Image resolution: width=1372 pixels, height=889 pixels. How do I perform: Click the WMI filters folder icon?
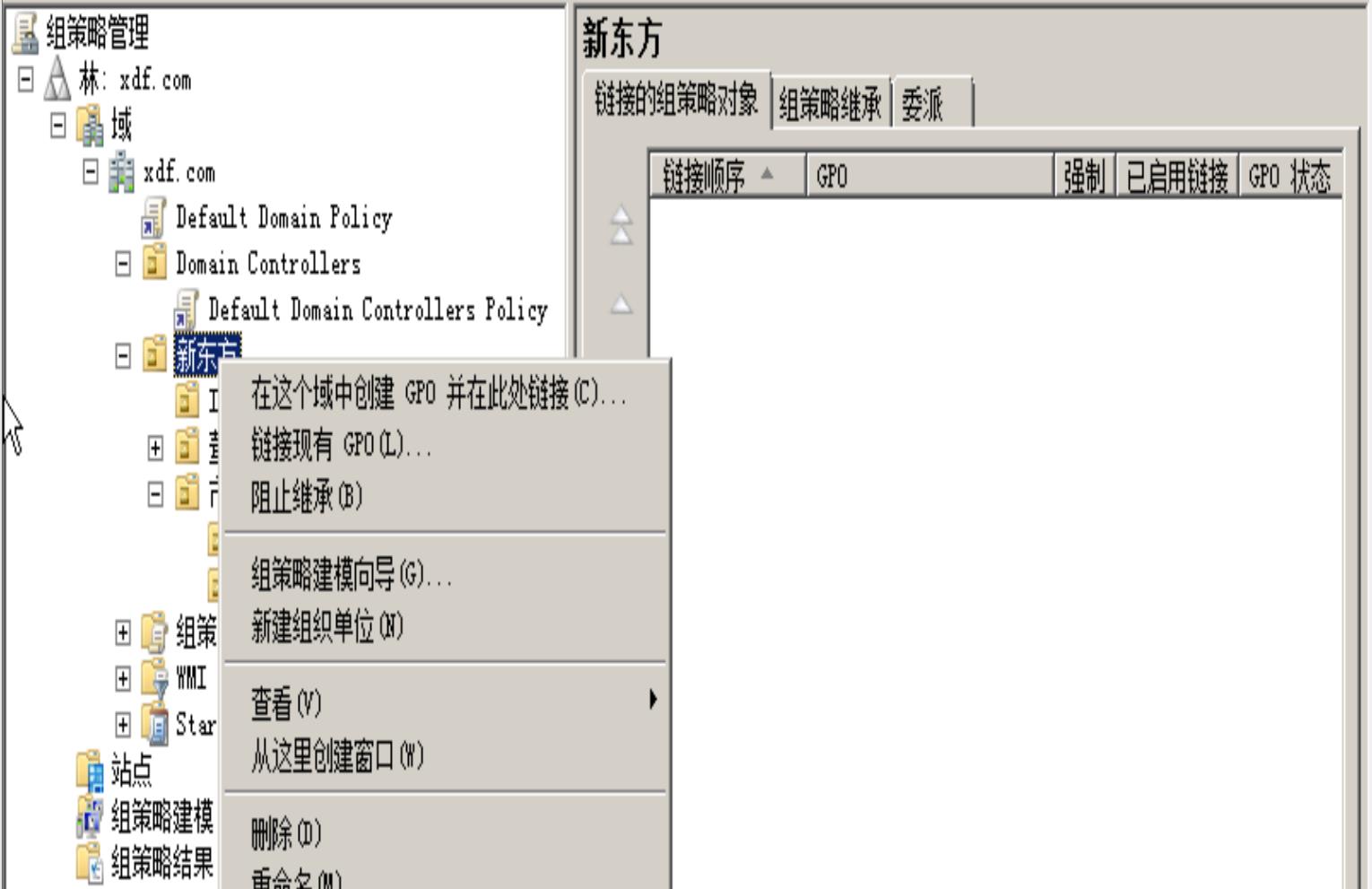155,678
